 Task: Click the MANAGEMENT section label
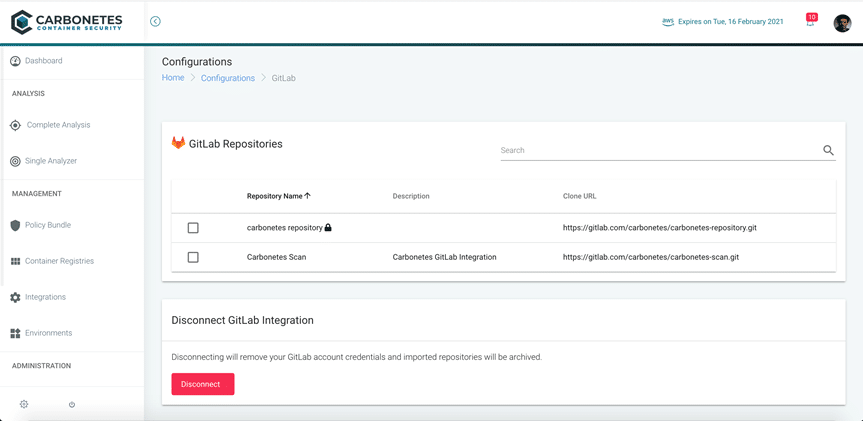37,194
